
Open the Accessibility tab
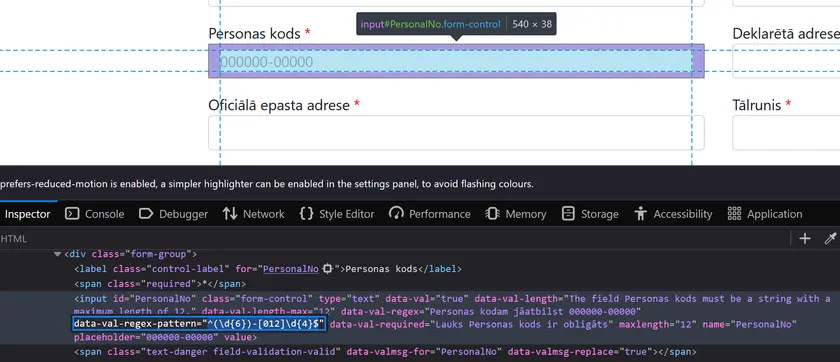(673, 214)
